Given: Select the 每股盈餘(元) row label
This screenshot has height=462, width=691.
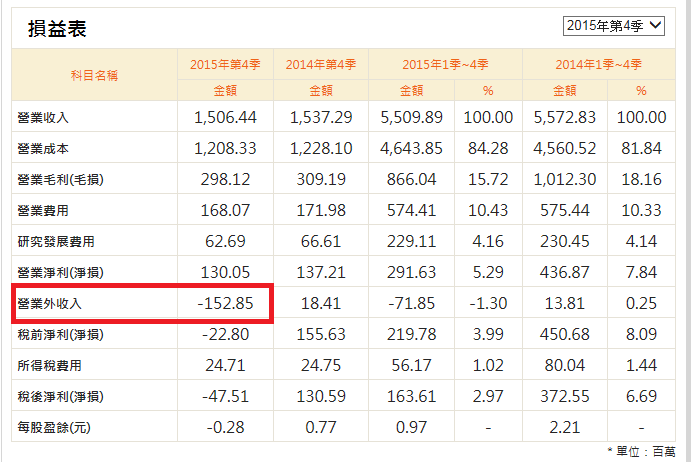Looking at the screenshot, I should [54, 427].
